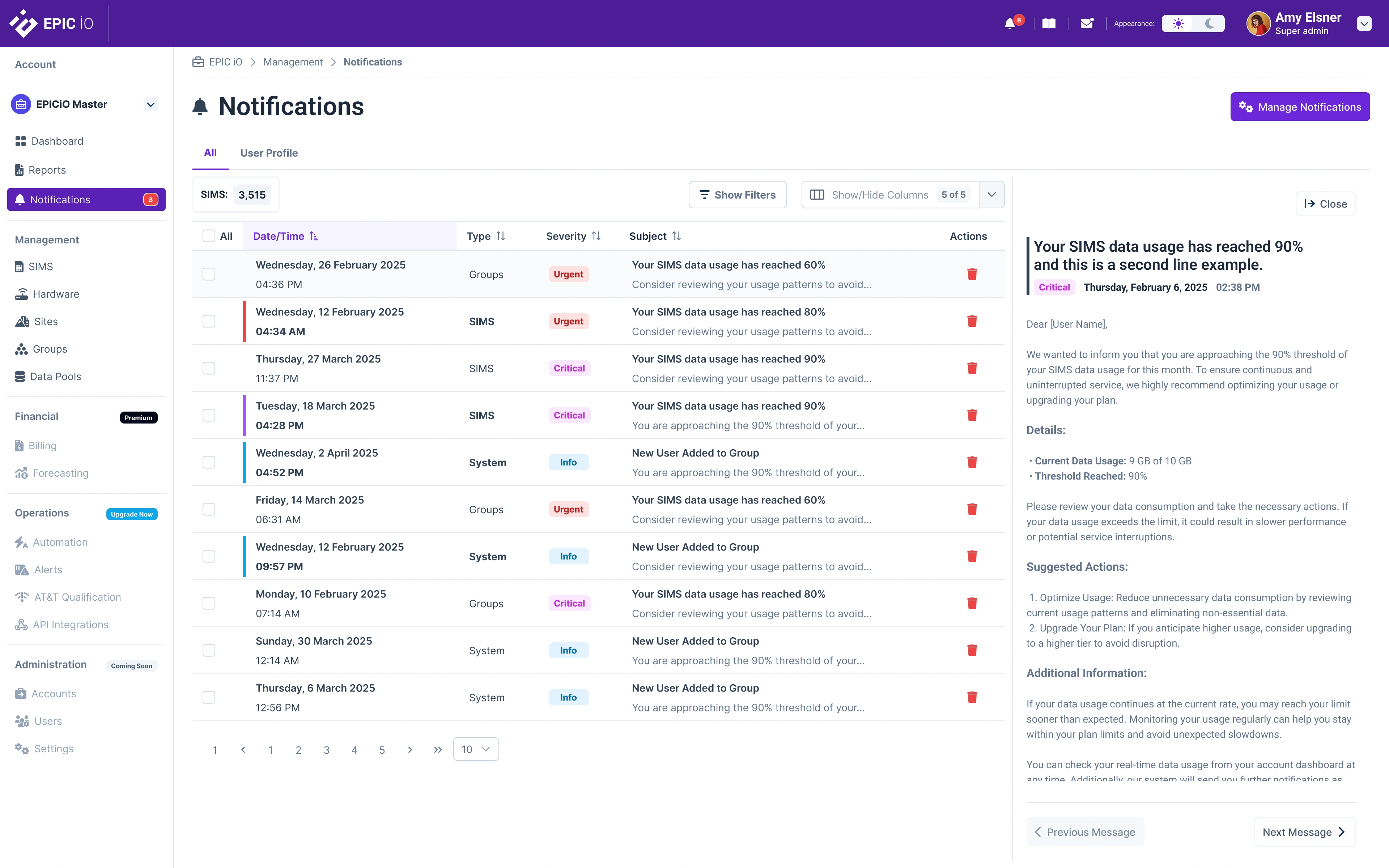
Task: Open rows per page dropdown showing 10
Action: [x=476, y=749]
